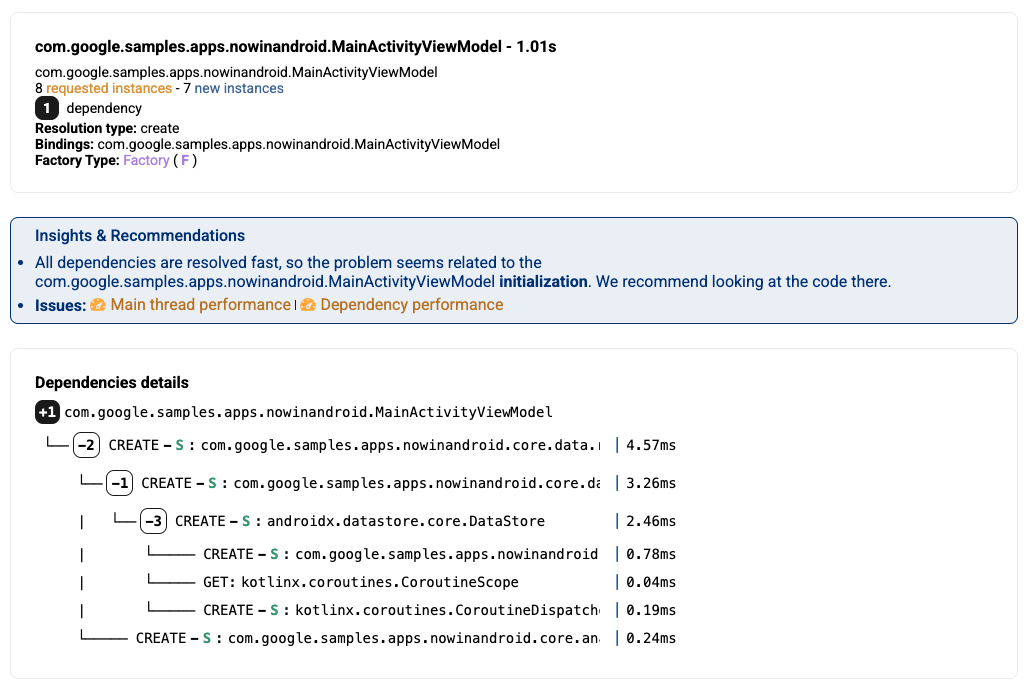Click the S badge on the 4.57ms row
The height and width of the screenshot is (691, 1027).
click(180, 445)
